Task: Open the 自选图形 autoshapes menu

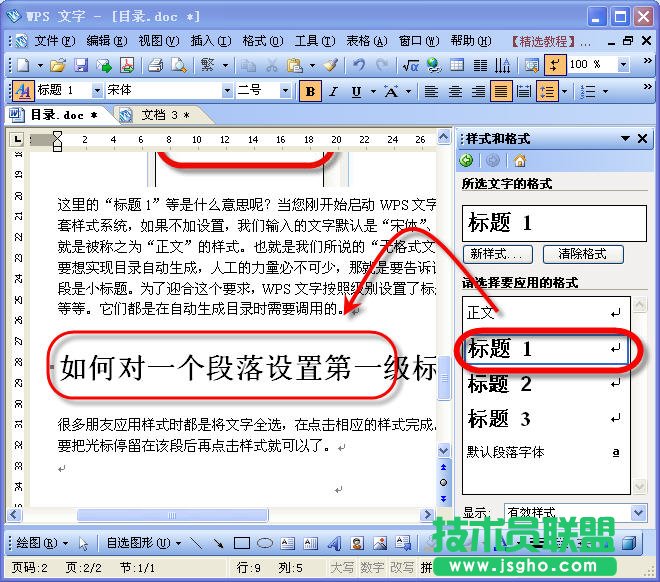Action: point(144,543)
